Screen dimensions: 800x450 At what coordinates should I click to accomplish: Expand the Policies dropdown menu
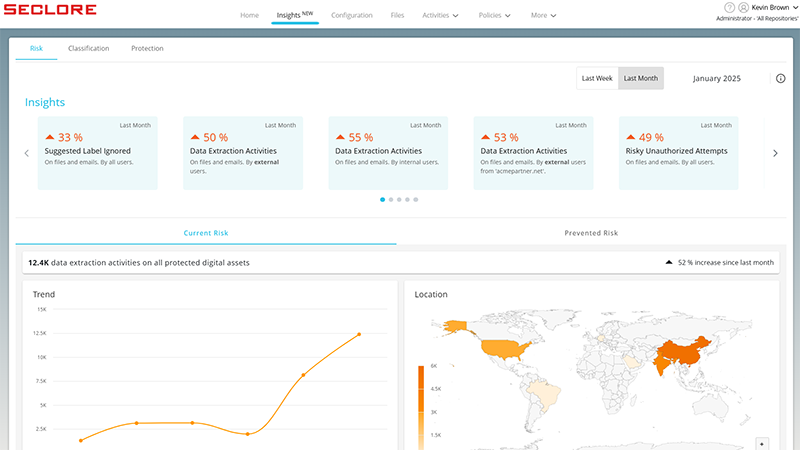(494, 15)
